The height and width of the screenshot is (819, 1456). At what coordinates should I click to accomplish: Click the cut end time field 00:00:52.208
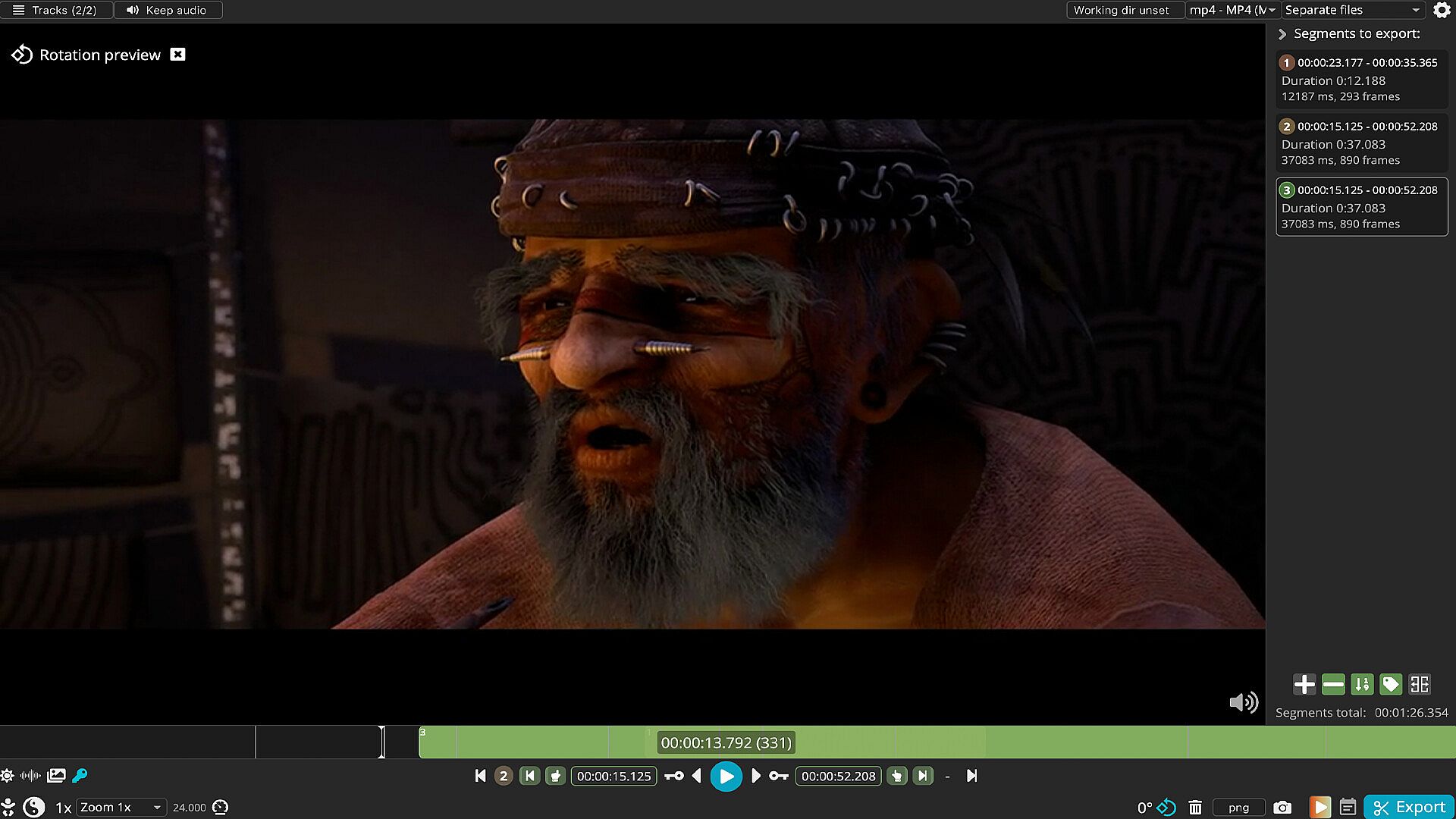(x=838, y=776)
